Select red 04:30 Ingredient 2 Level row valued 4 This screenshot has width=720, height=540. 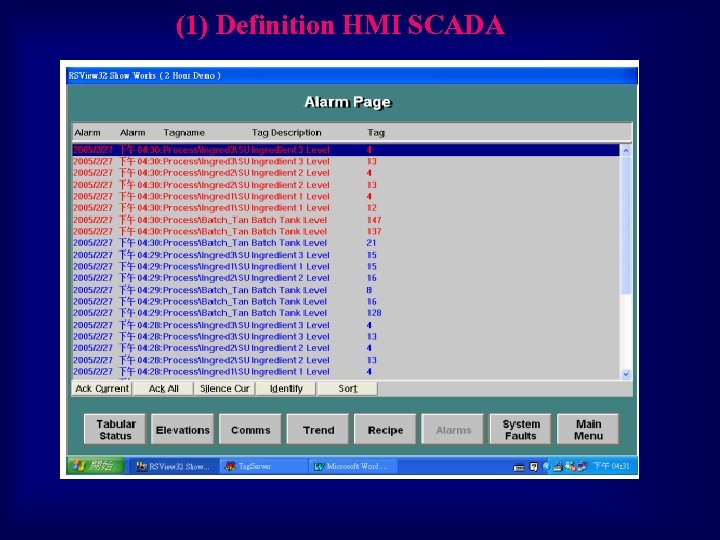[x=346, y=173]
